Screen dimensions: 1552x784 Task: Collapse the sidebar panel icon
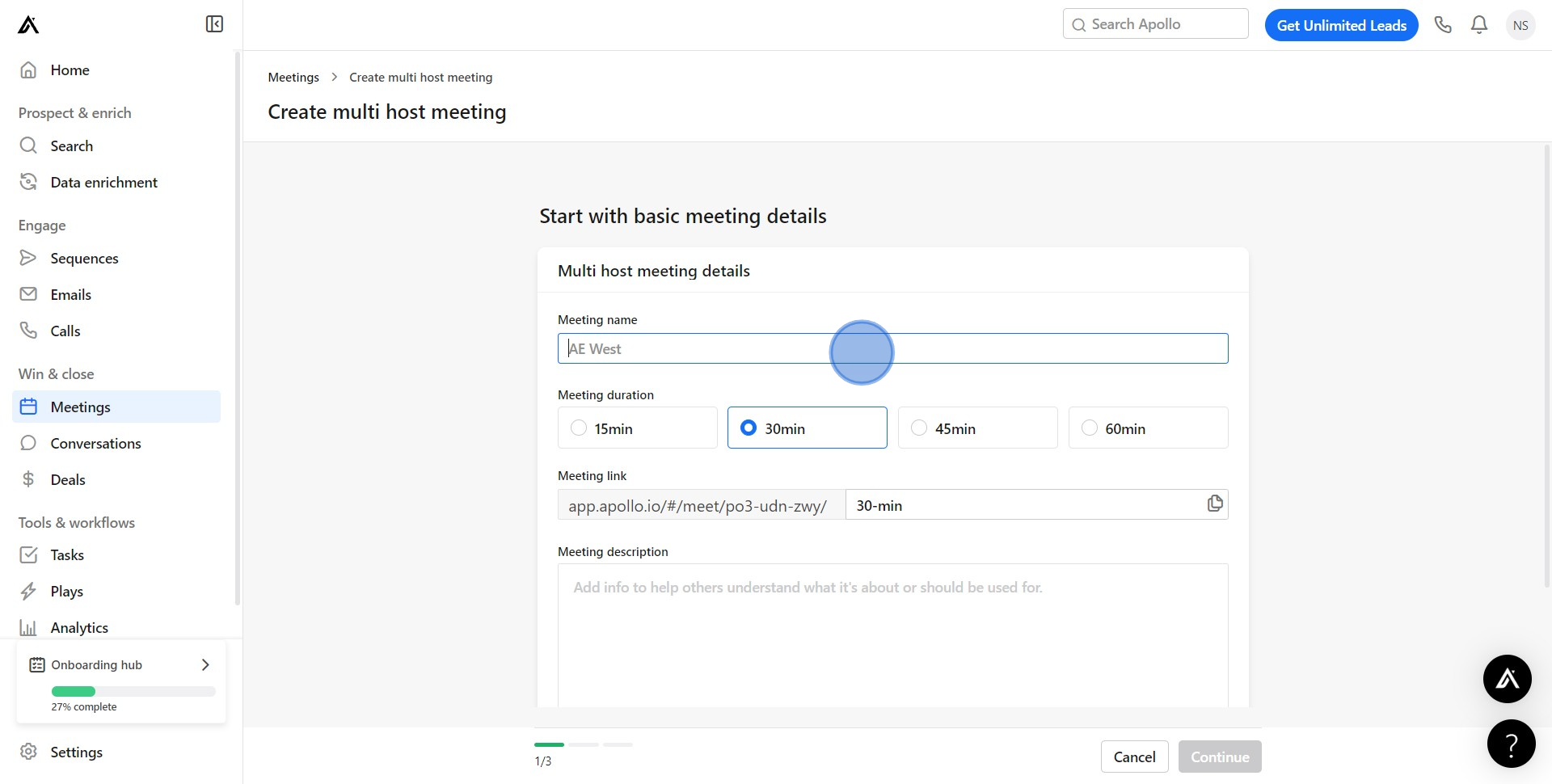click(x=214, y=24)
